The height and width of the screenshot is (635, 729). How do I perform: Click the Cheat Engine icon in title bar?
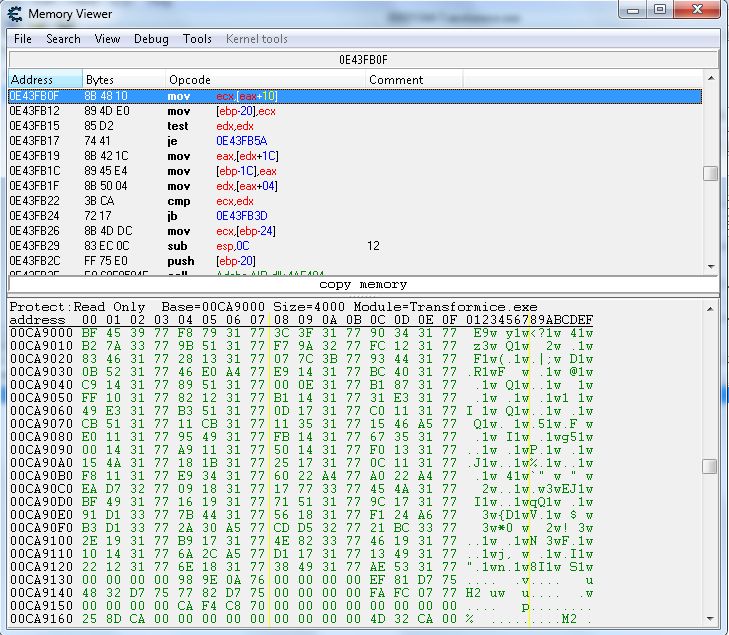tap(15, 13)
